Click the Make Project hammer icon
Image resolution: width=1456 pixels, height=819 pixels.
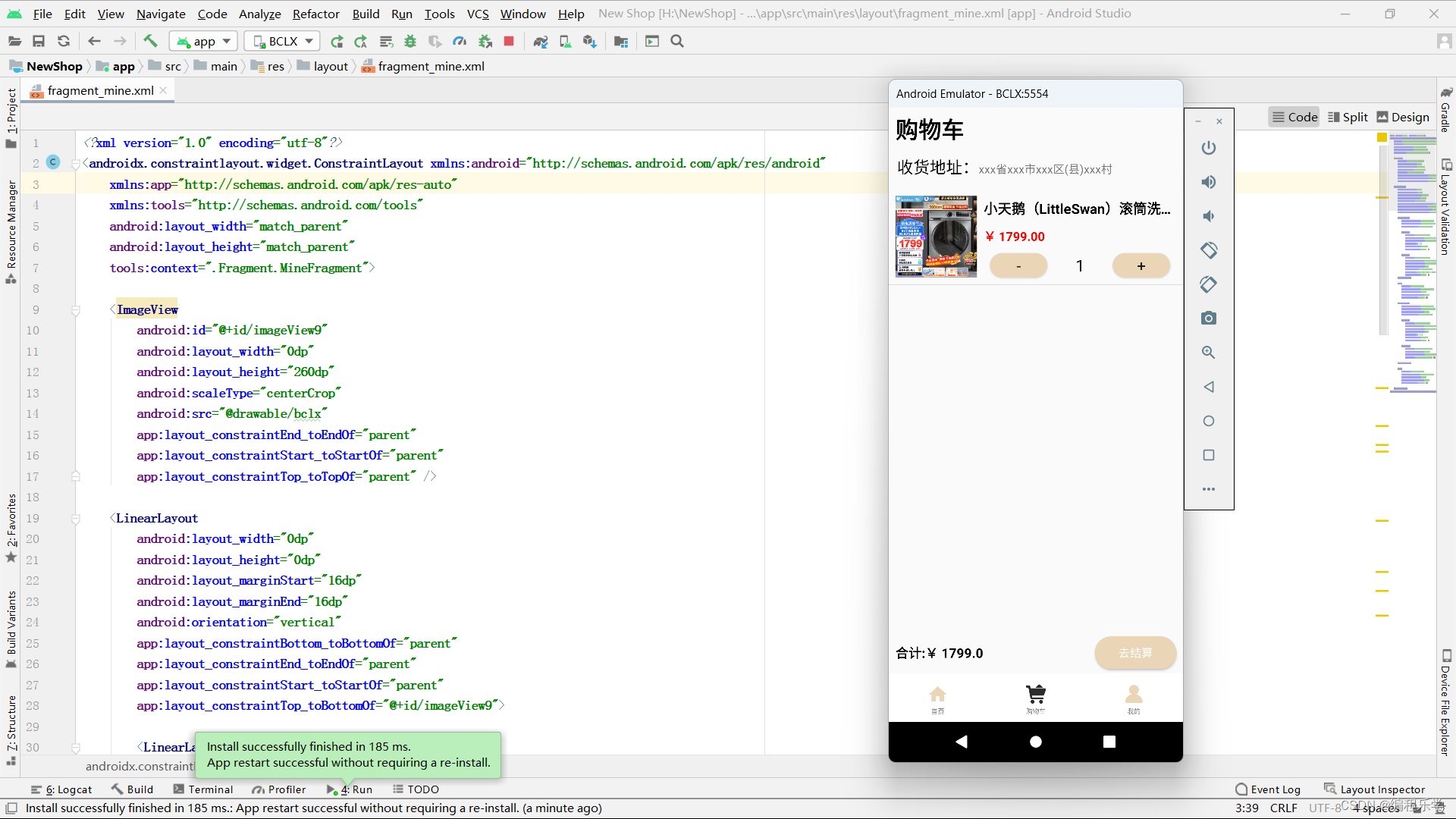tap(150, 41)
